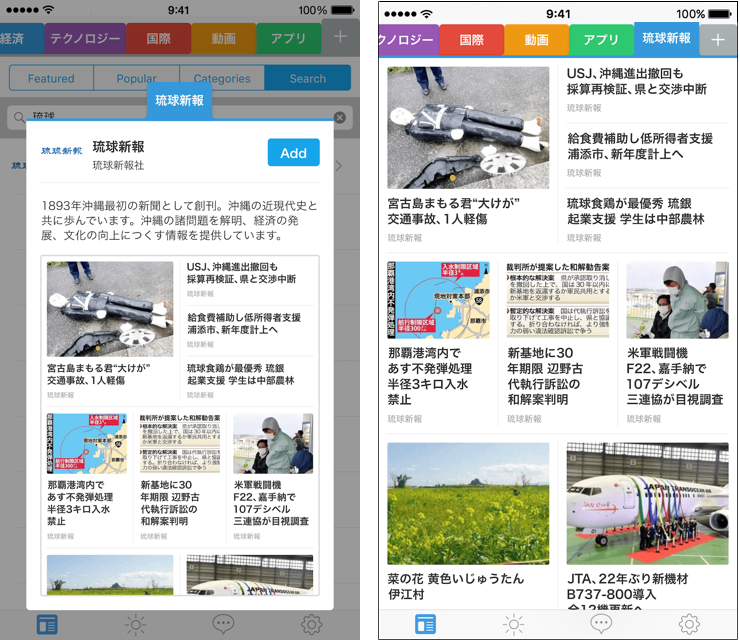Select the アプリ tab in left phone
This screenshot has width=740, height=640.
click(289, 39)
